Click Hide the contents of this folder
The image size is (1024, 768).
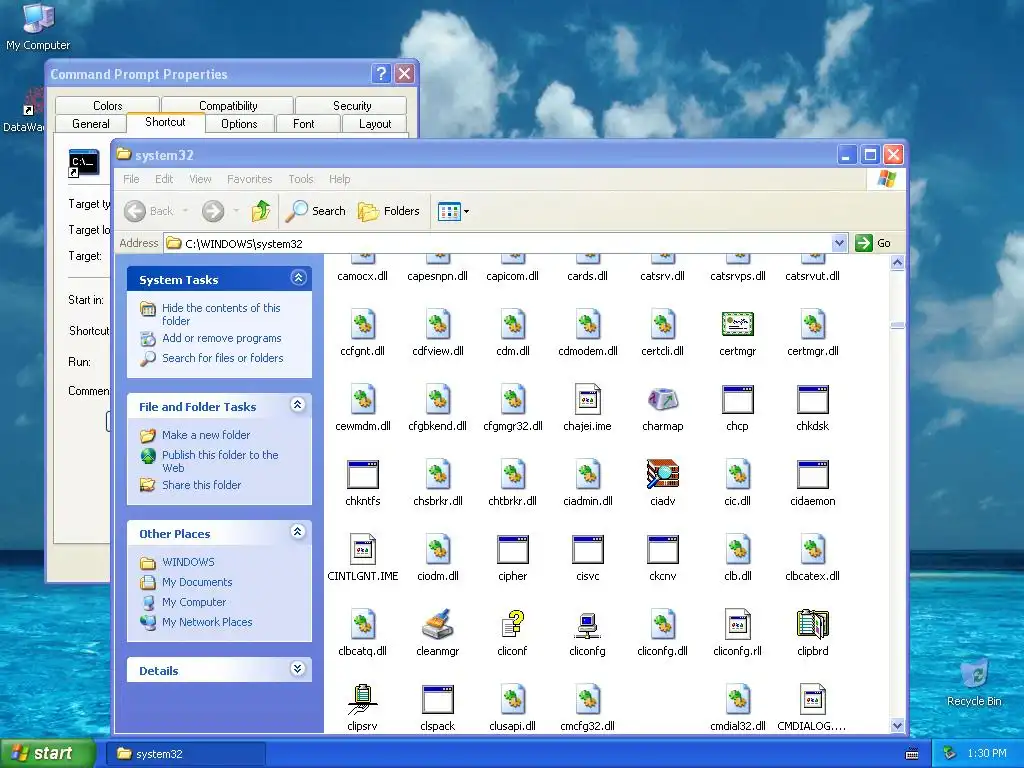[221, 314]
